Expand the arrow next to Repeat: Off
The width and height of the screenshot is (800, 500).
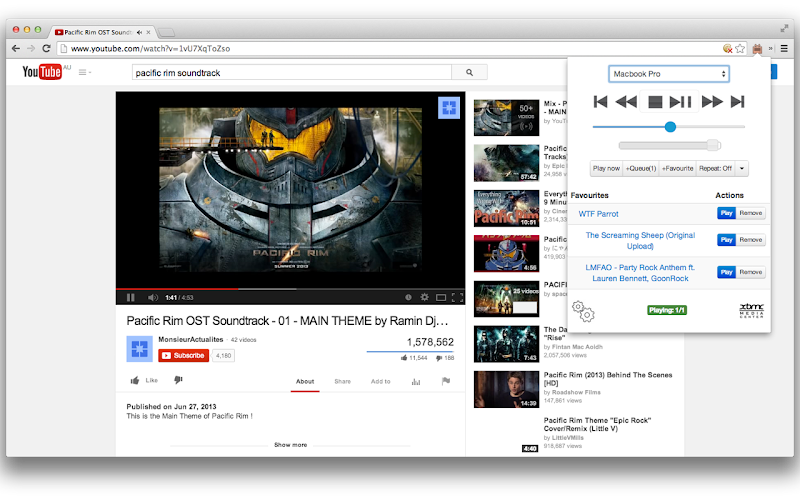(x=742, y=168)
